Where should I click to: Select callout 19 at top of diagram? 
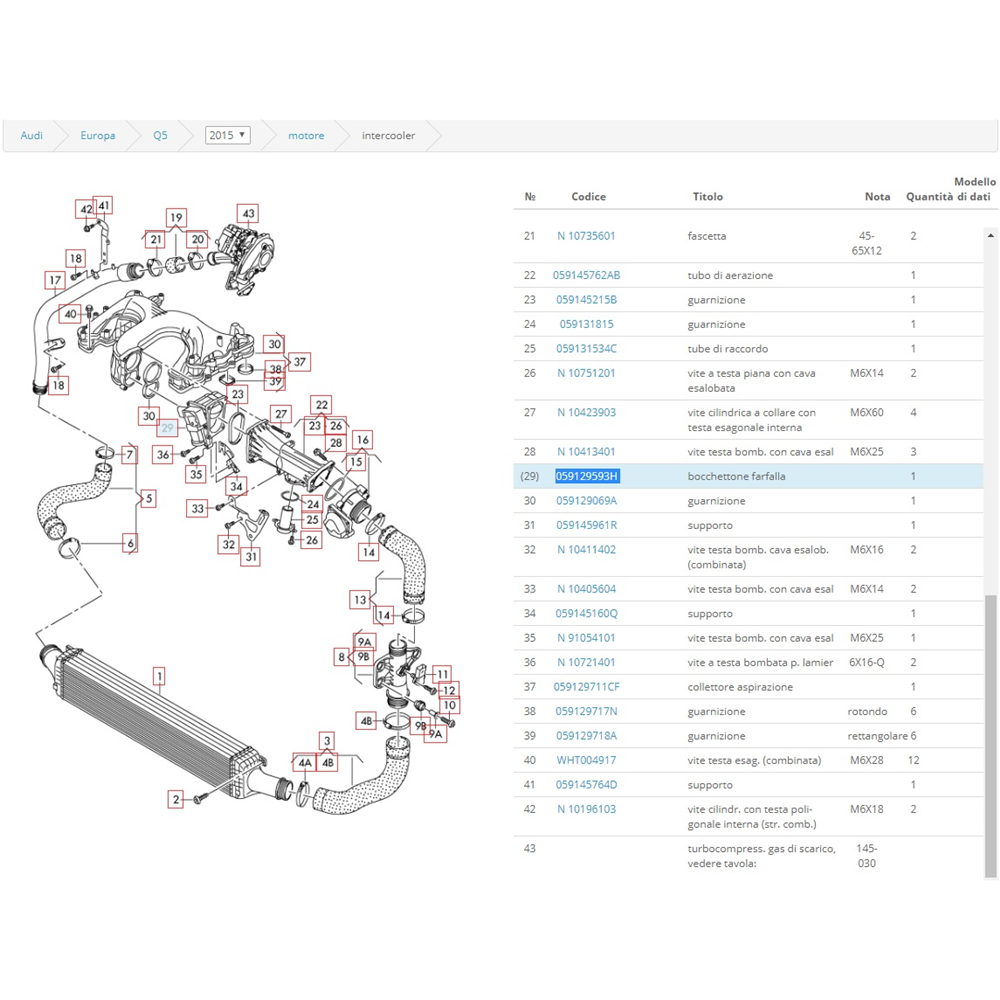[x=176, y=217]
